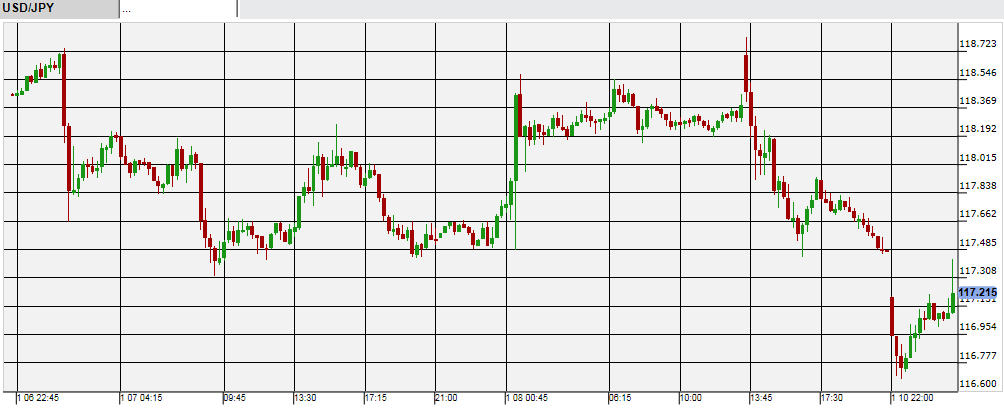Select the USD/JPY chart tab

pyautogui.click(x=58, y=9)
